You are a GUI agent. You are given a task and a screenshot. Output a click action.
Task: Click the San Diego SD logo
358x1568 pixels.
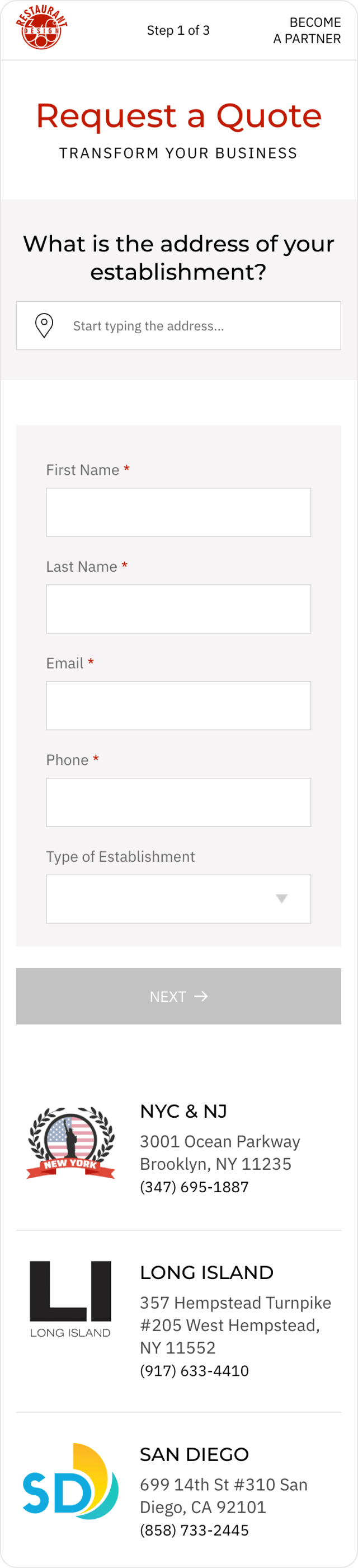click(70, 1482)
